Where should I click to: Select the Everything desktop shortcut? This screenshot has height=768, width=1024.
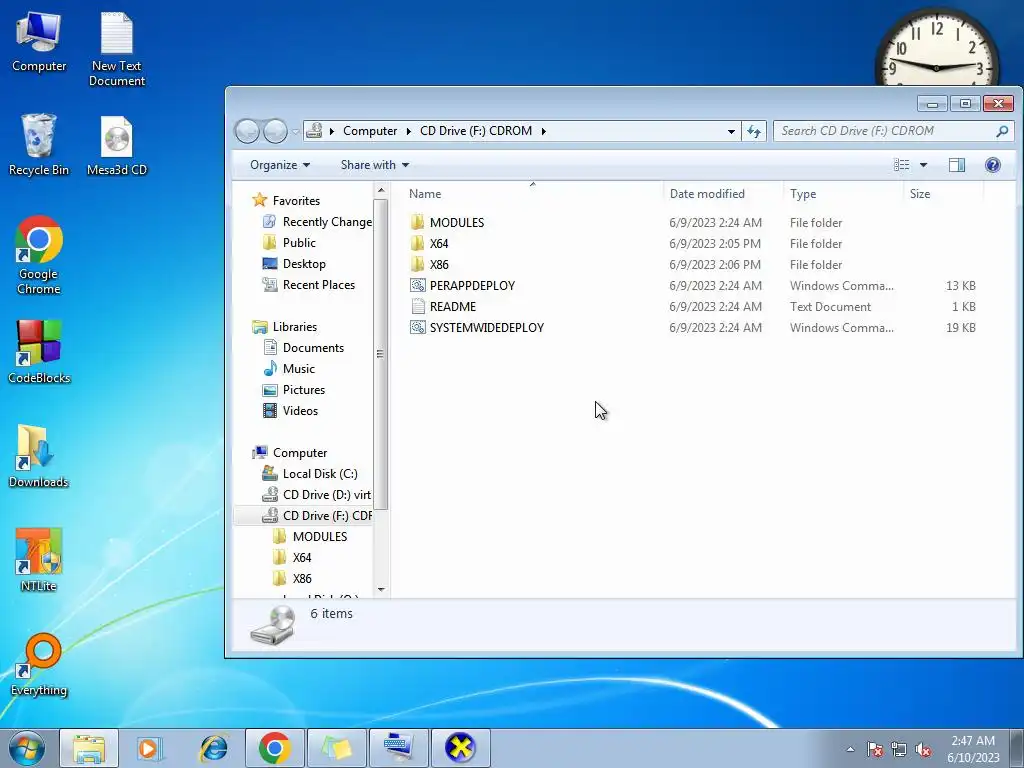(x=39, y=664)
